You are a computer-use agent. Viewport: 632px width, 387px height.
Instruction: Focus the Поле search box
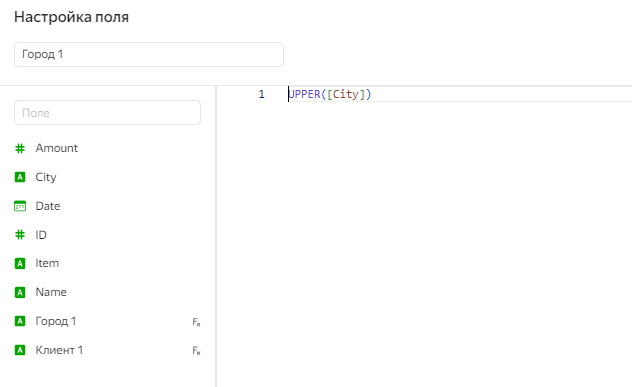coord(107,113)
